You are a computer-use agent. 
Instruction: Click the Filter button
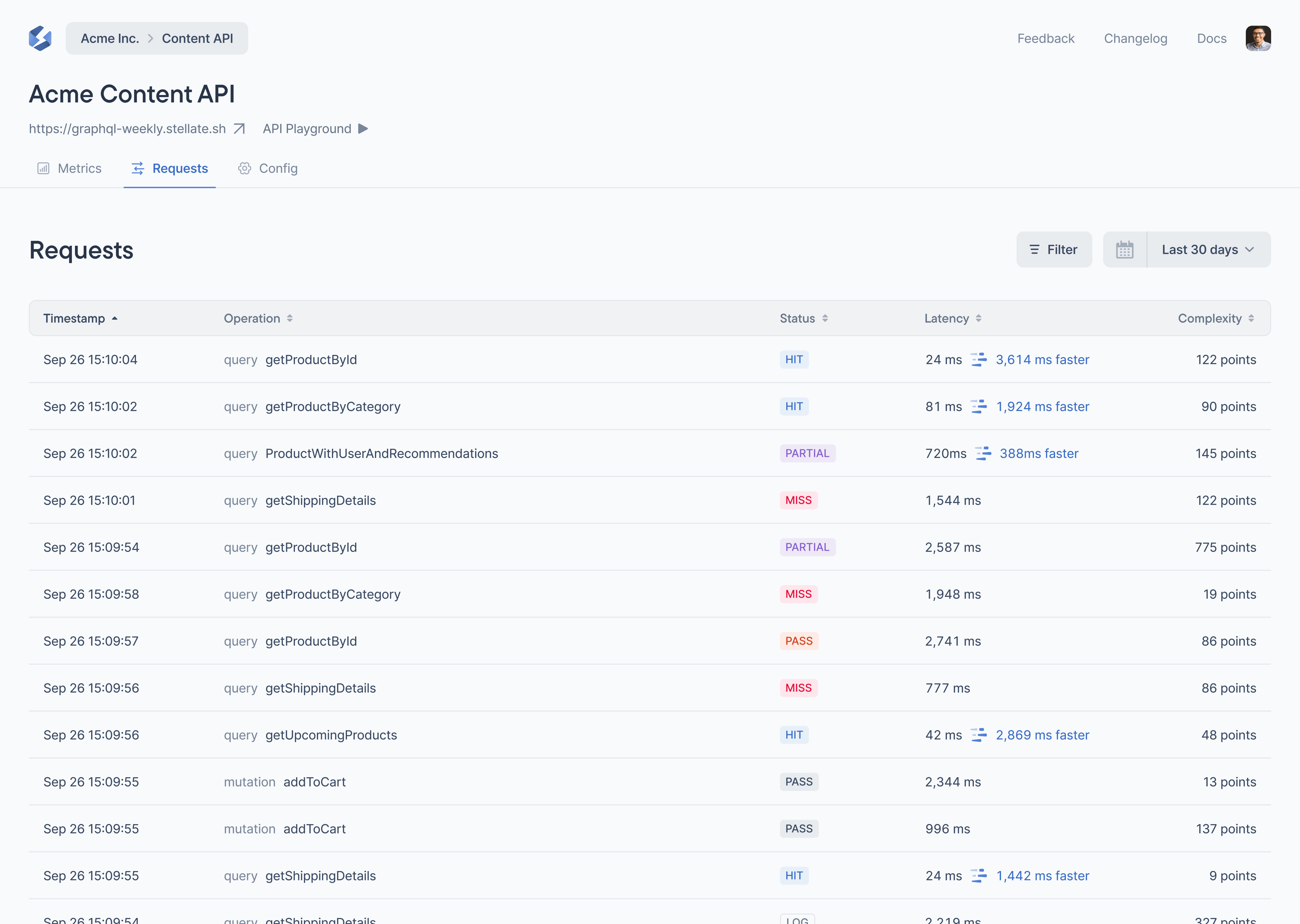pos(1054,250)
